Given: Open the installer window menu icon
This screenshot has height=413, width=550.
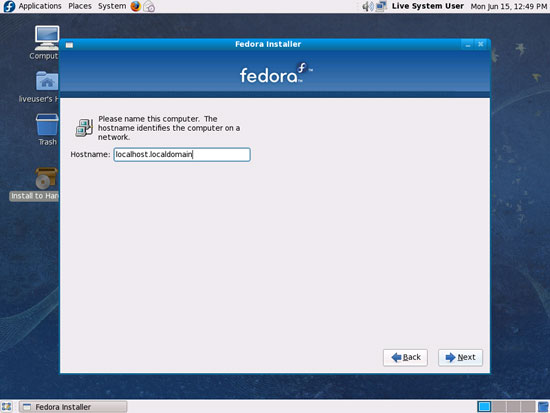Looking at the screenshot, I should click(x=69, y=45).
